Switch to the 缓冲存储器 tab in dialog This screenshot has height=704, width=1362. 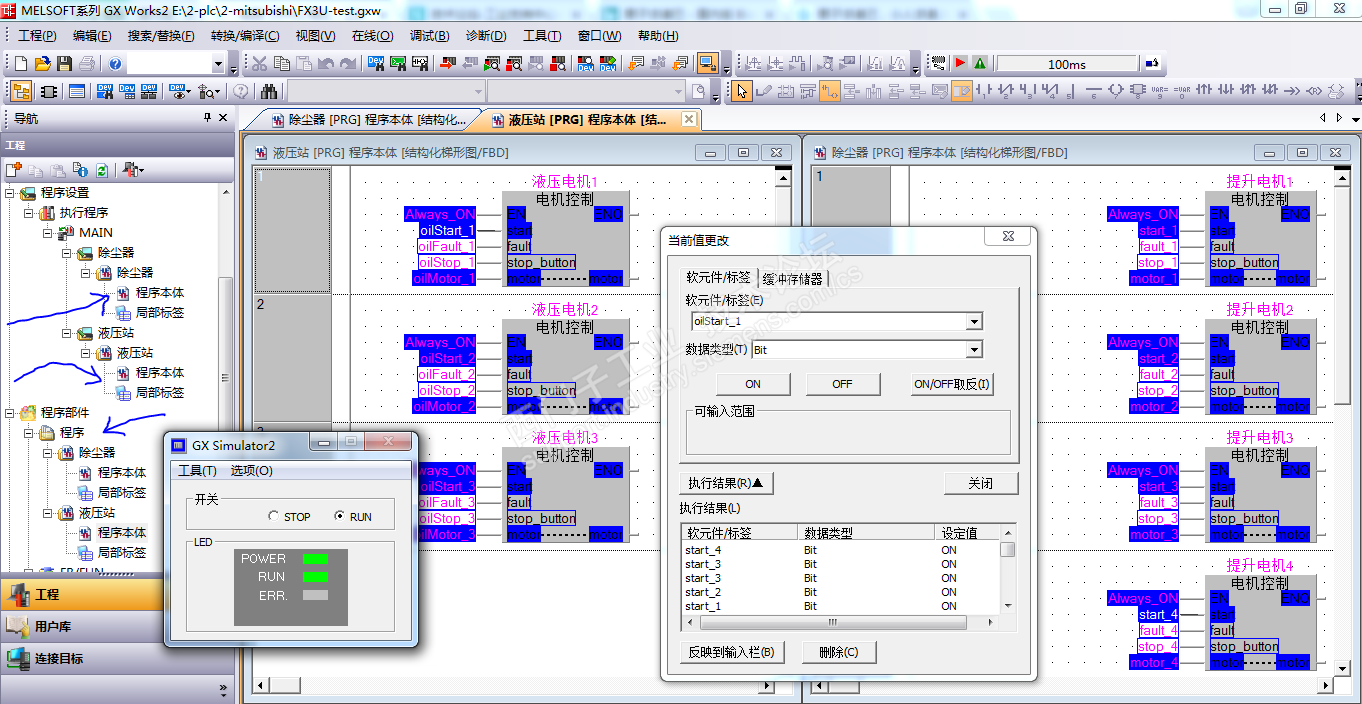click(792, 279)
